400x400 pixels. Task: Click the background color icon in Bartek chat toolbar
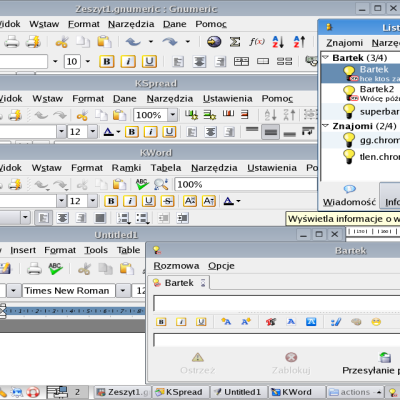tap(311, 322)
